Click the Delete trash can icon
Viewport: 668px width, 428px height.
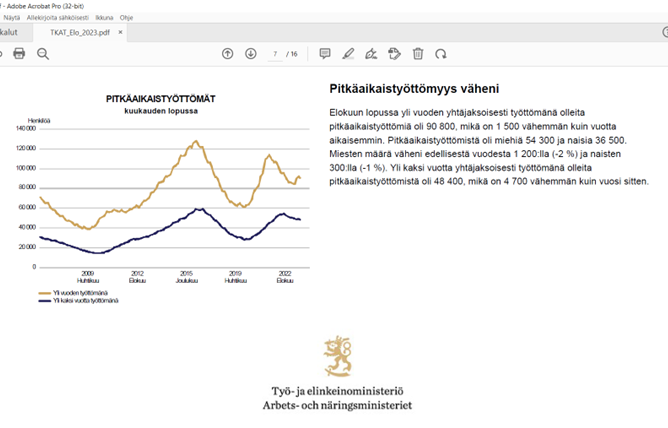tap(418, 53)
